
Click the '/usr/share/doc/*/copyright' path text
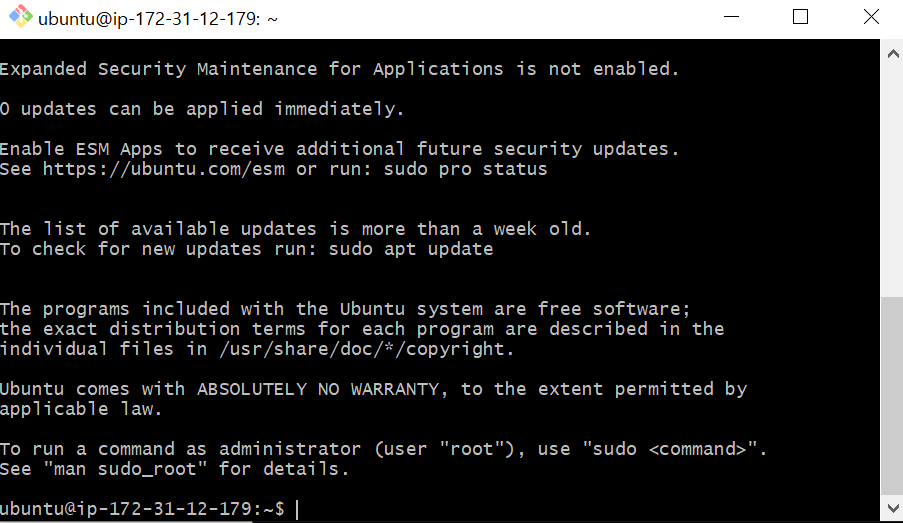coord(362,349)
